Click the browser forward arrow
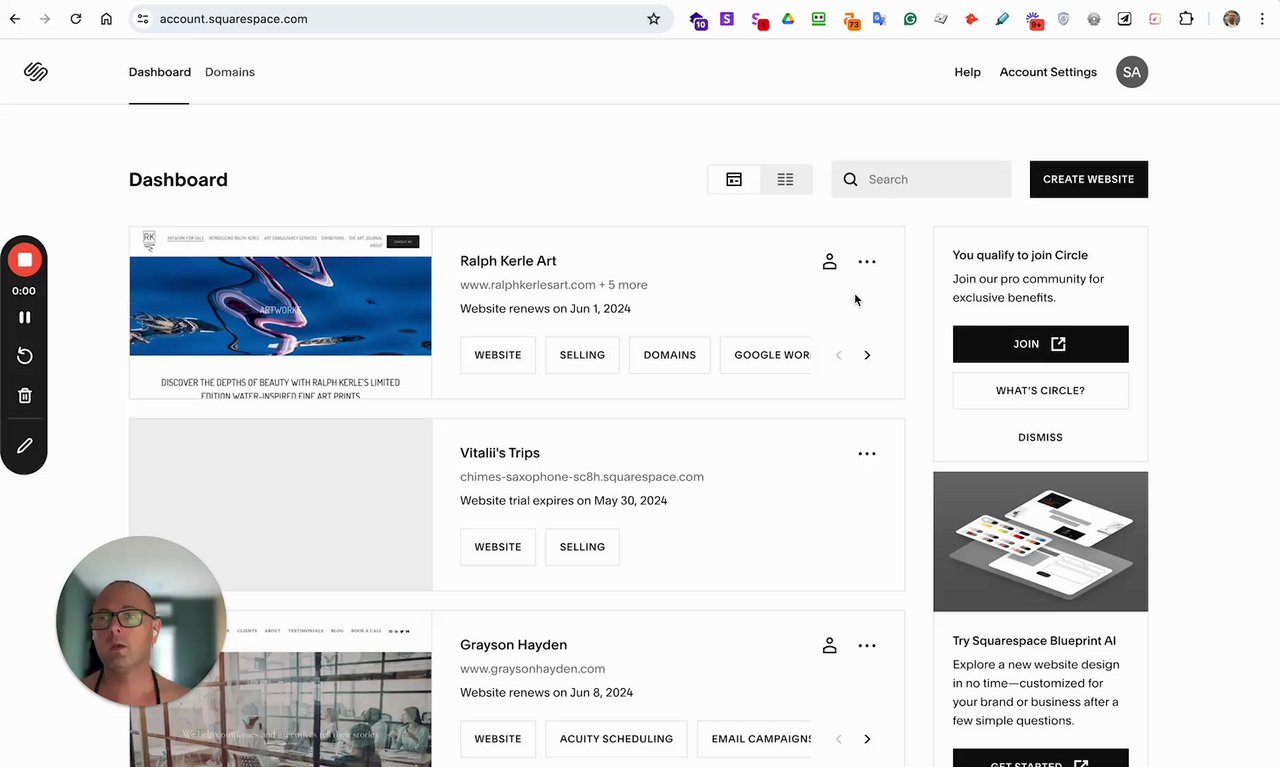This screenshot has width=1280, height=767. click(45, 19)
